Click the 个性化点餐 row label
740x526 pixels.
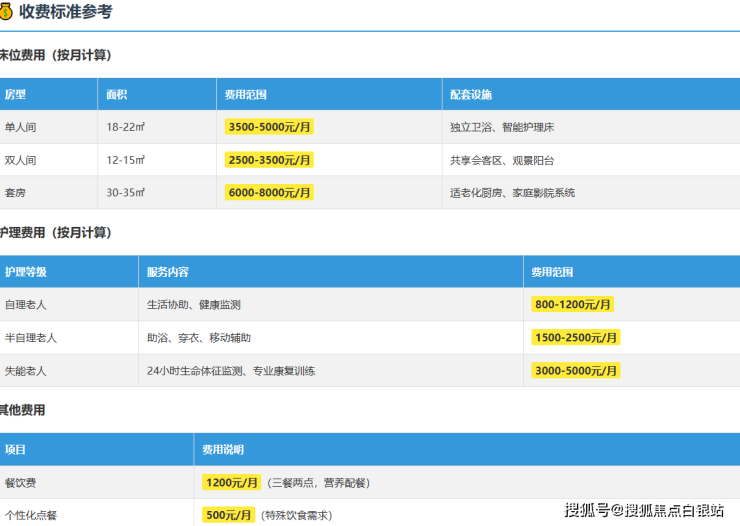click(x=31, y=515)
